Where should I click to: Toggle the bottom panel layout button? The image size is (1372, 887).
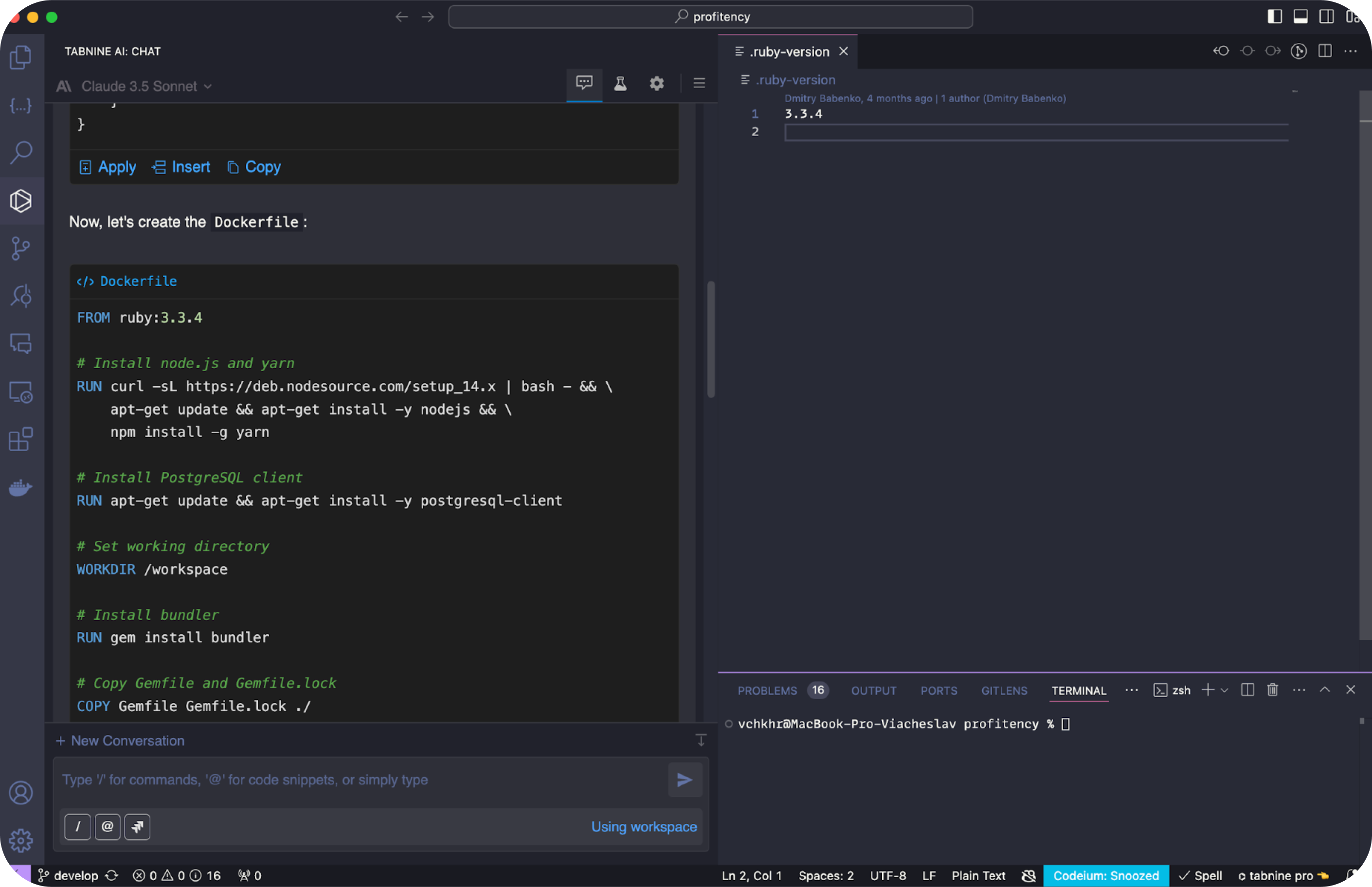tap(1300, 17)
